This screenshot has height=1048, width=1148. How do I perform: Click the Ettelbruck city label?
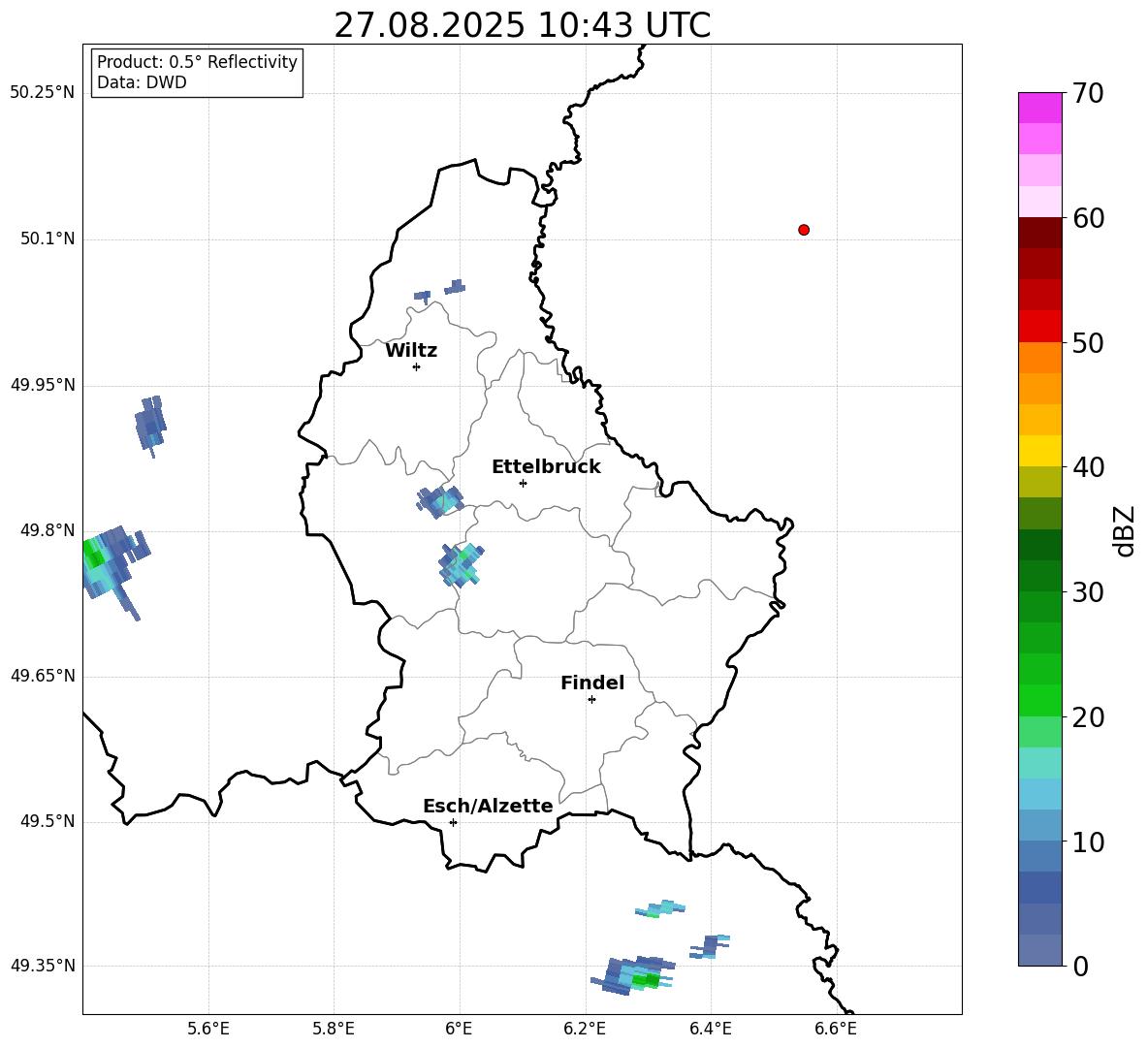pyautogui.click(x=546, y=467)
